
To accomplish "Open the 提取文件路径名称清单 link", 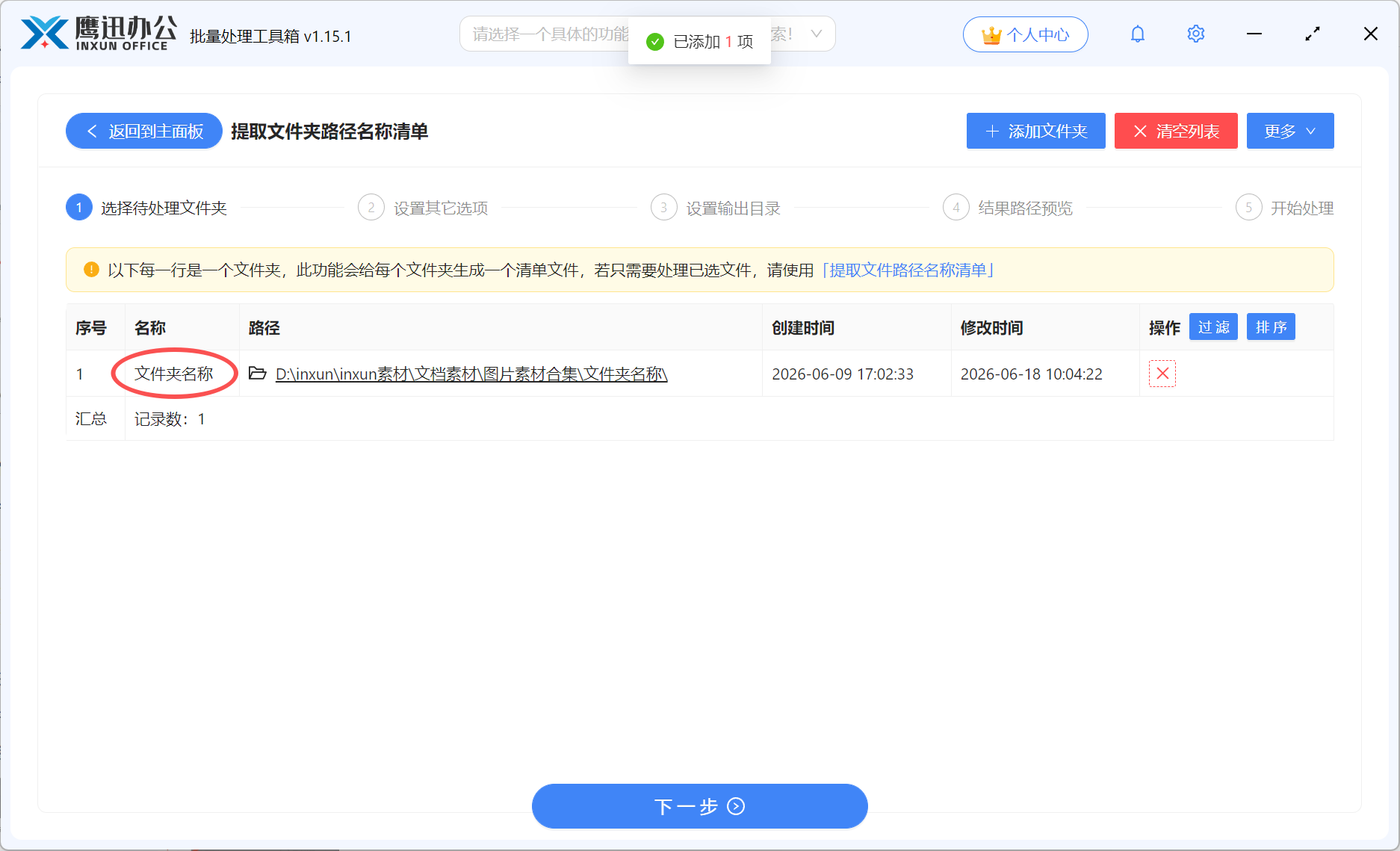I will [x=907, y=270].
